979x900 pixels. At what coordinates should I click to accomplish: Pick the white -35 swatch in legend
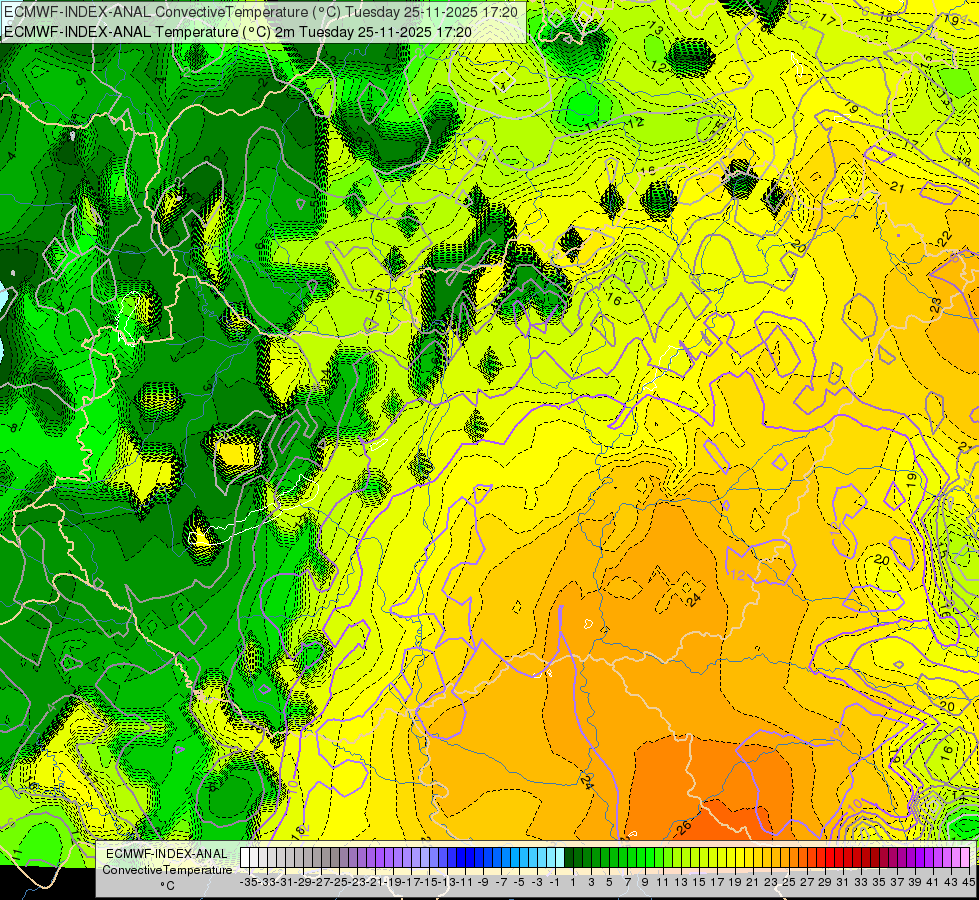(245, 857)
